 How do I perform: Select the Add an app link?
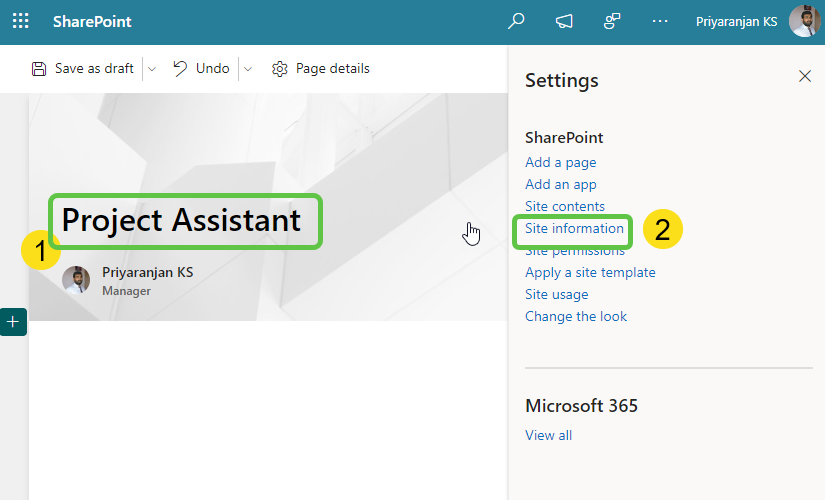pyautogui.click(x=560, y=184)
